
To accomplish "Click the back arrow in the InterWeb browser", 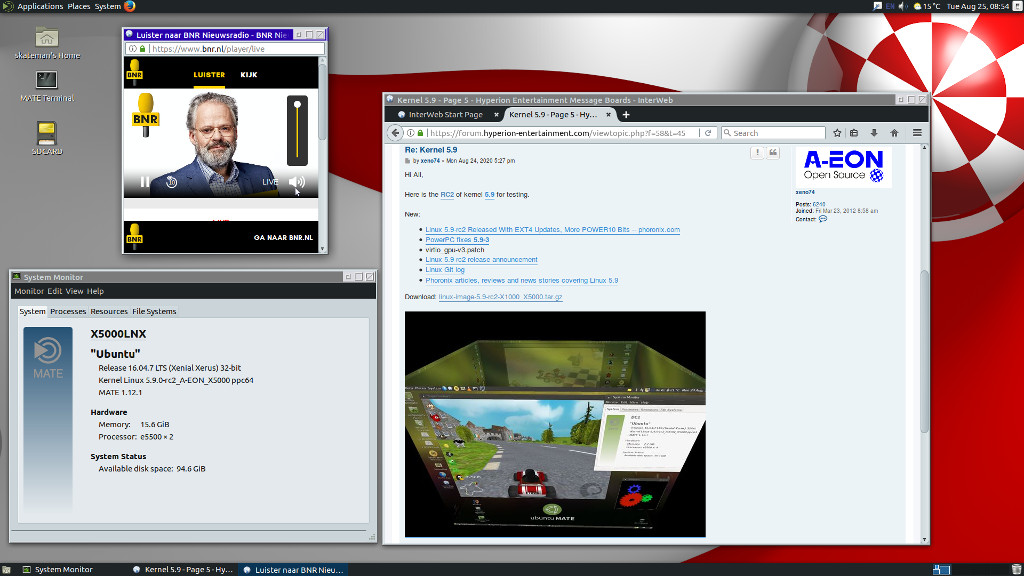I will 395,133.
